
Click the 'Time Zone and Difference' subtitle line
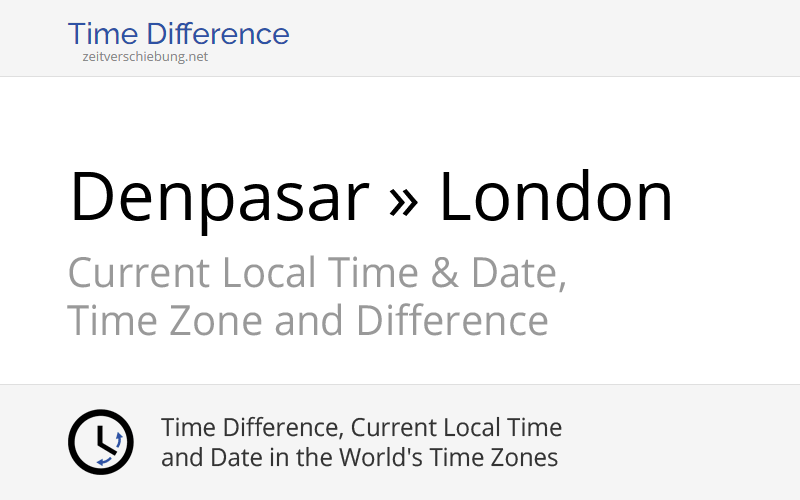[x=307, y=322]
